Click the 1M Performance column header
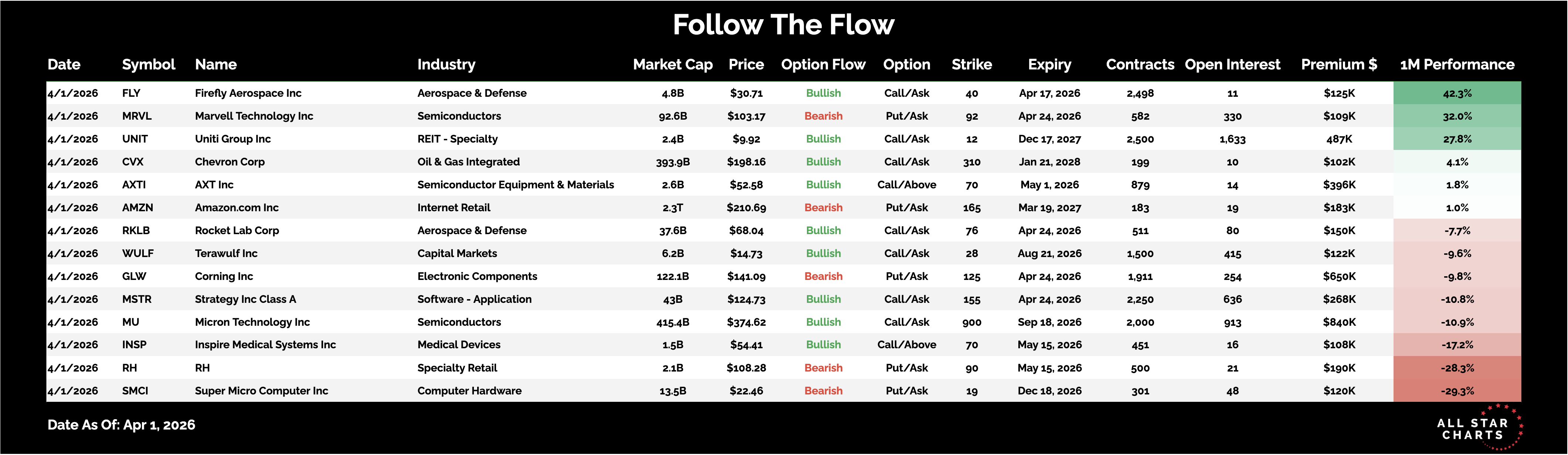Viewport: 1568px width, 455px height. coord(1457,65)
